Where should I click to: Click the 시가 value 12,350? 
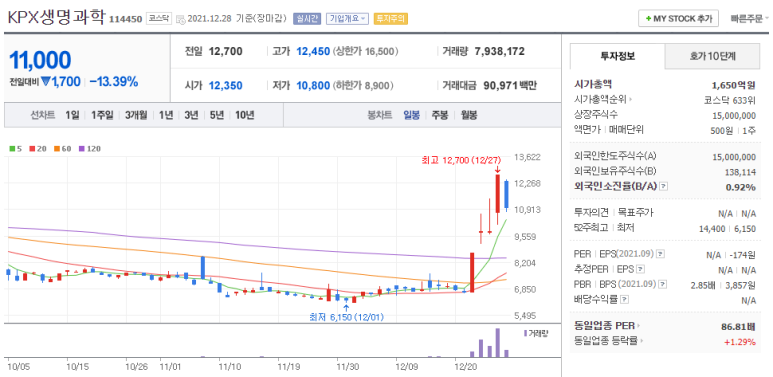pyautogui.click(x=225, y=86)
